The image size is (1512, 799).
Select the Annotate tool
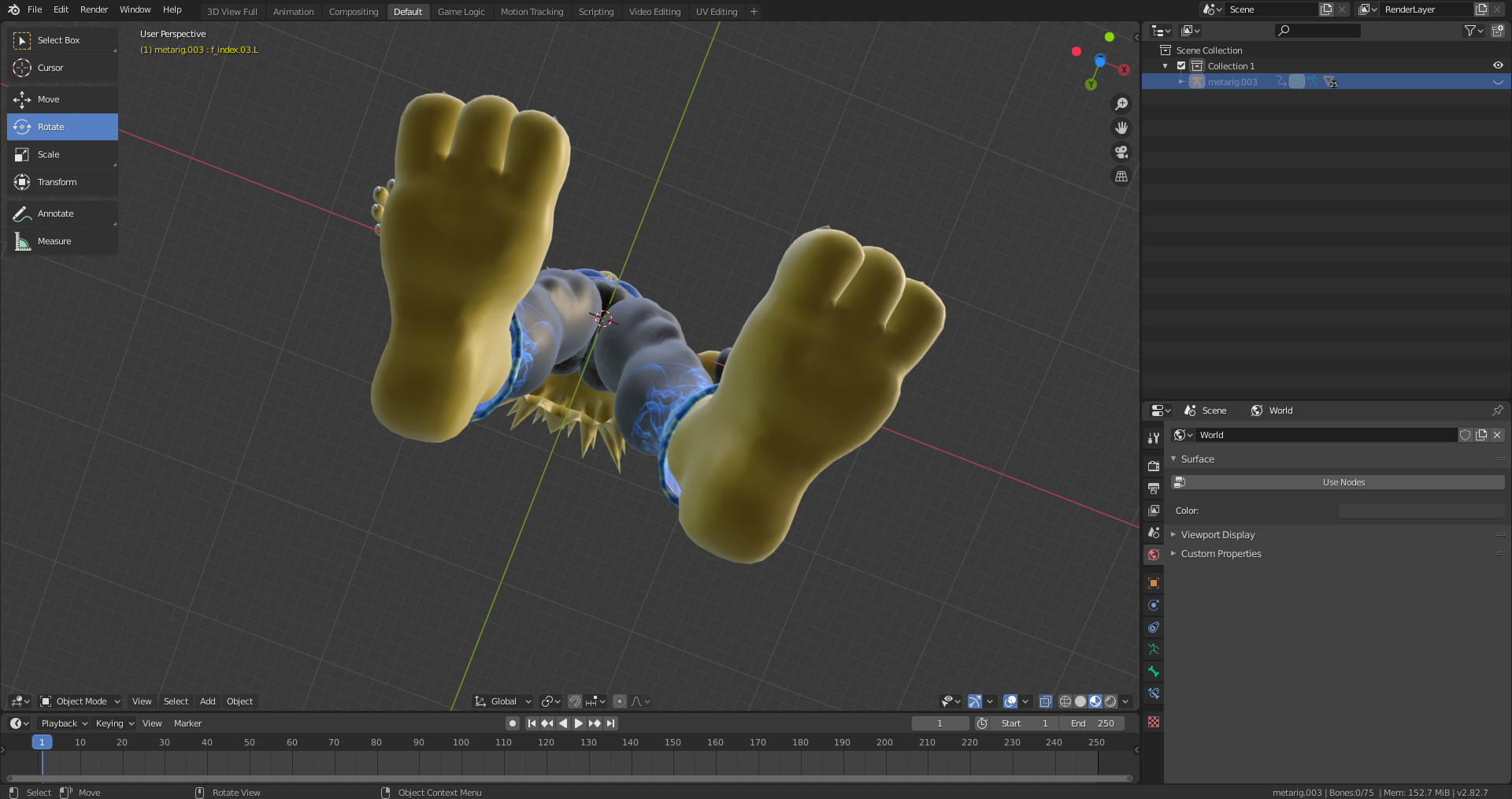(62, 214)
